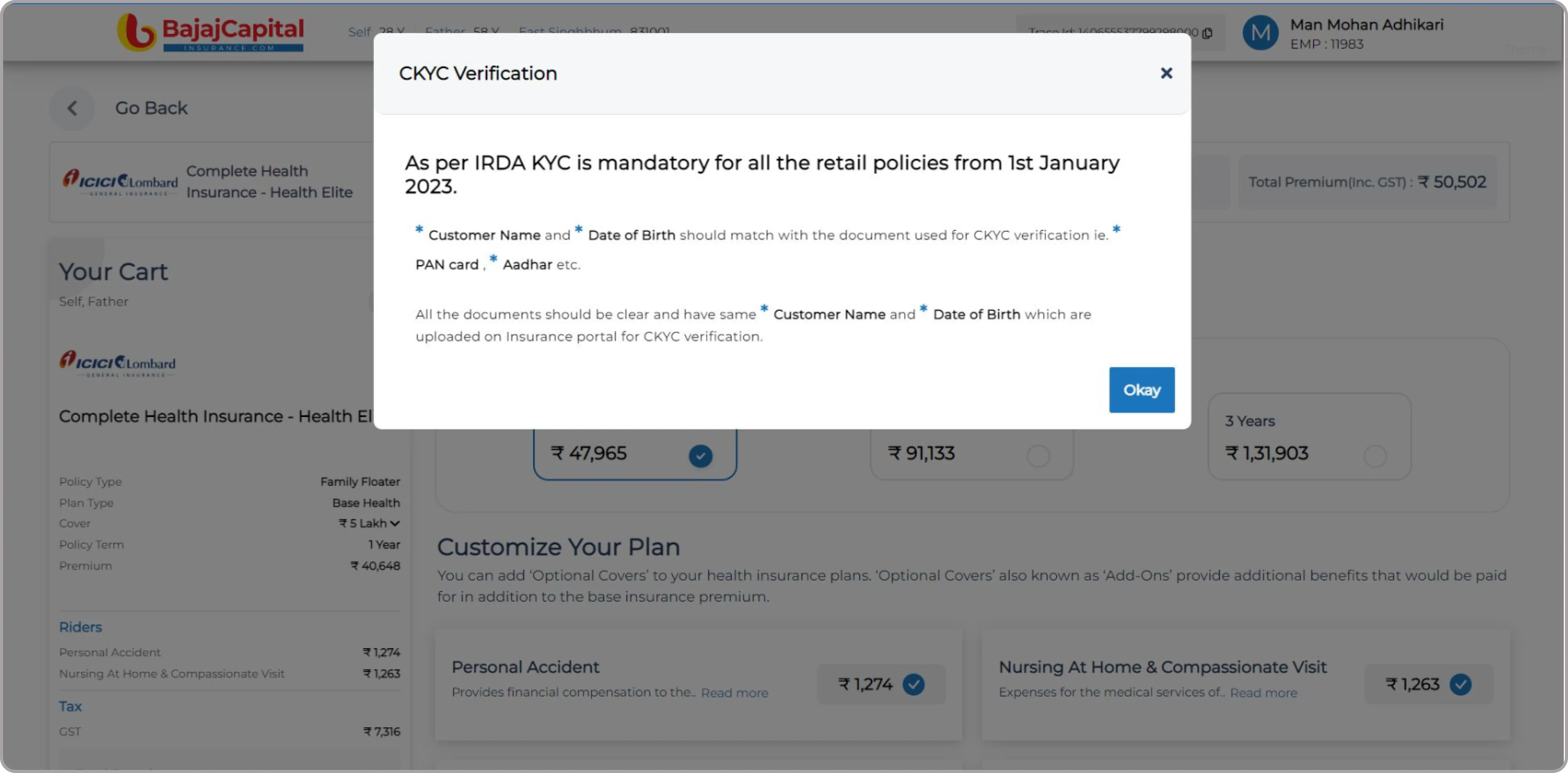
Task: Click the Family Floater policy type value
Action: coord(360,481)
